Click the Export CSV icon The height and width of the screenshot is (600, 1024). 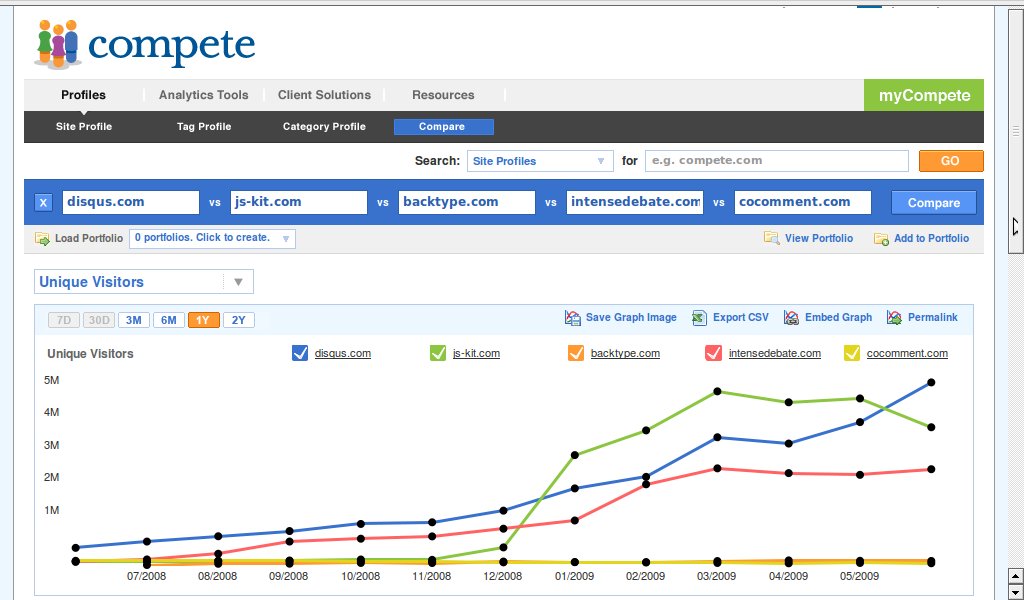click(x=699, y=318)
